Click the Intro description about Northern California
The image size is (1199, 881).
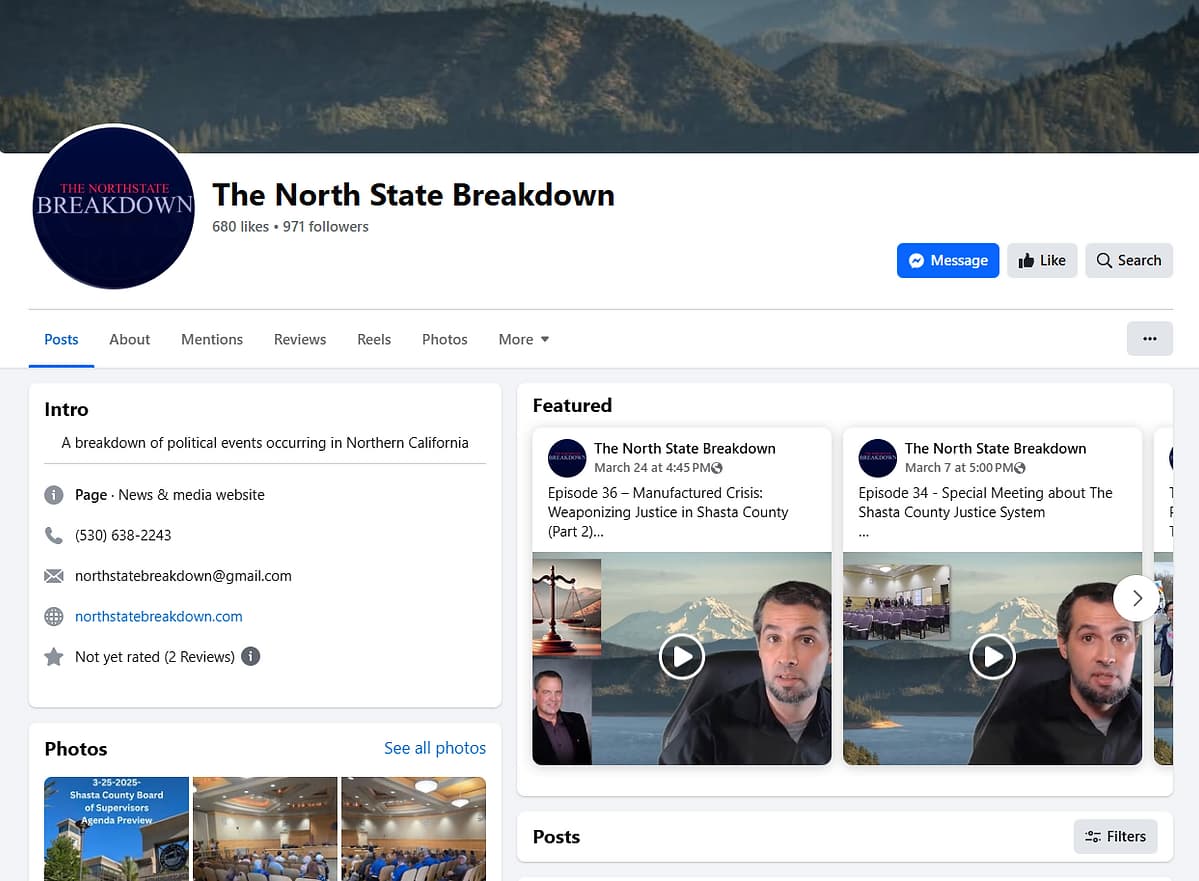[265, 443]
